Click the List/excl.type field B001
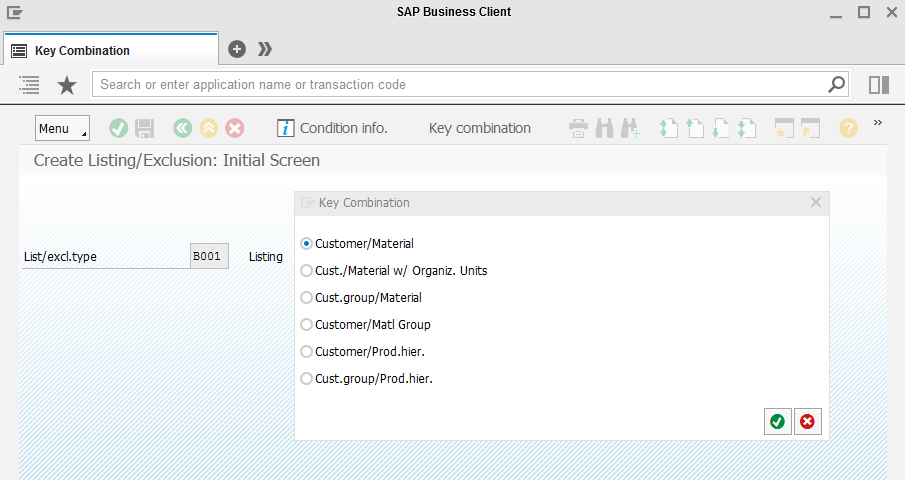The width and height of the screenshot is (905, 480). click(210, 256)
